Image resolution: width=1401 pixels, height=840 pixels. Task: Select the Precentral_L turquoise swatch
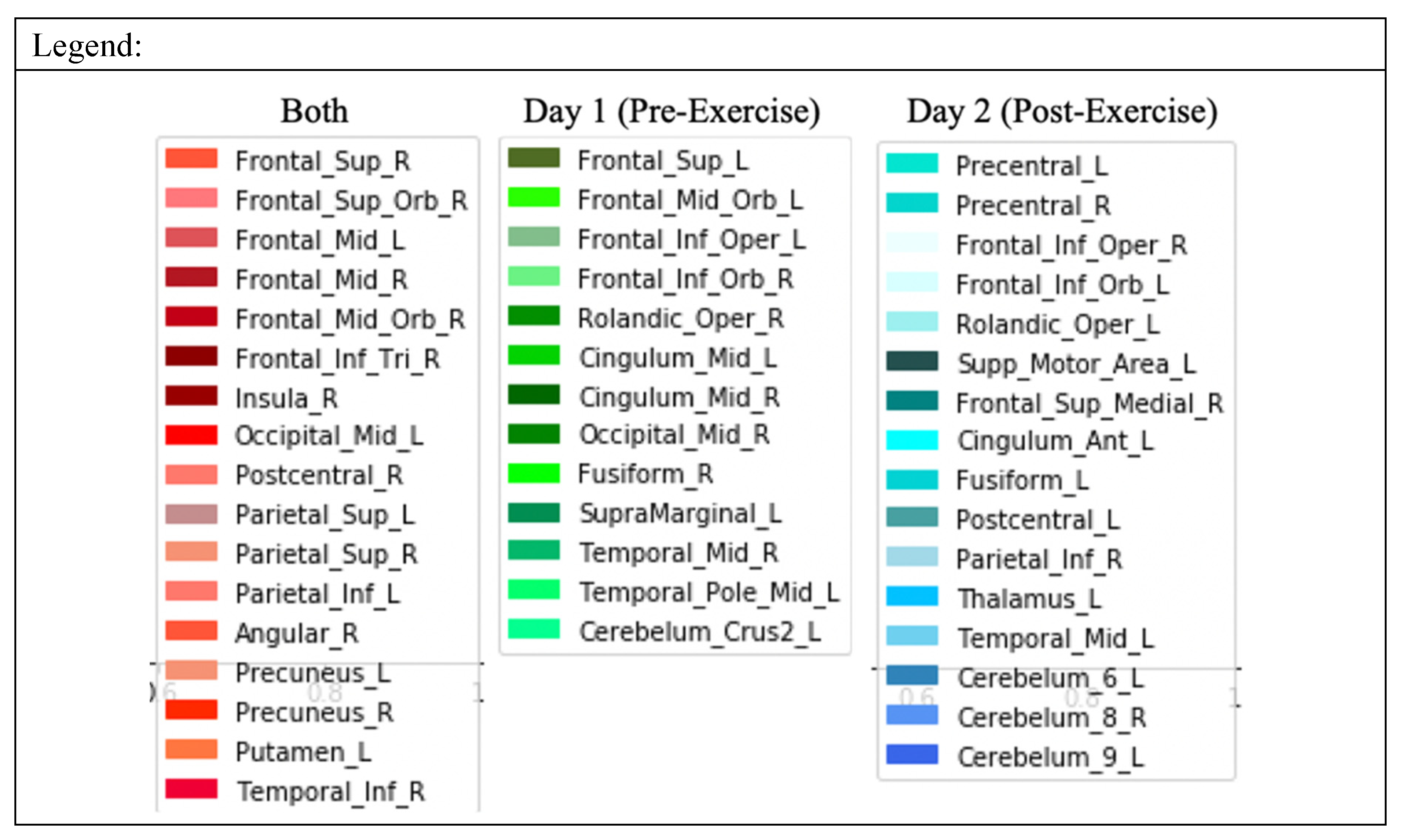(x=912, y=164)
